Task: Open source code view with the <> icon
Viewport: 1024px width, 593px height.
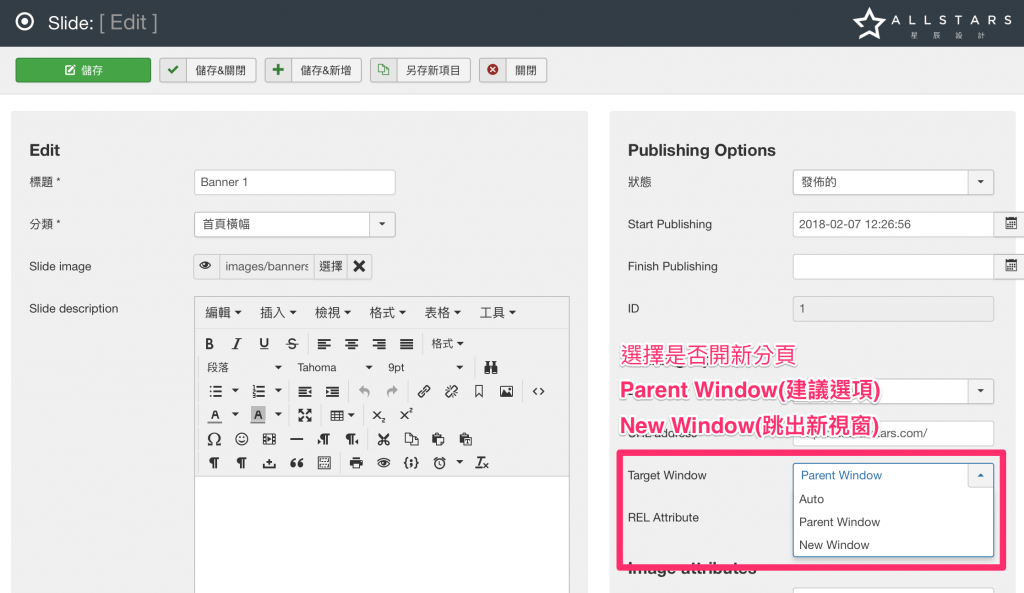Action: pos(538,391)
